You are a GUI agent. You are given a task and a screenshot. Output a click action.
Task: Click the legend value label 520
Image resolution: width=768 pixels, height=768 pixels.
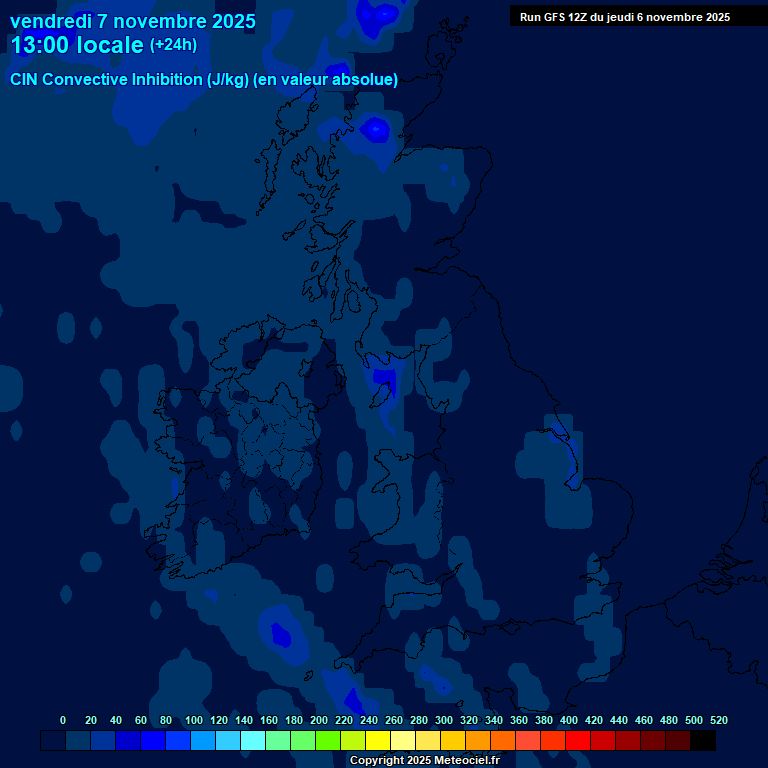pos(718,720)
